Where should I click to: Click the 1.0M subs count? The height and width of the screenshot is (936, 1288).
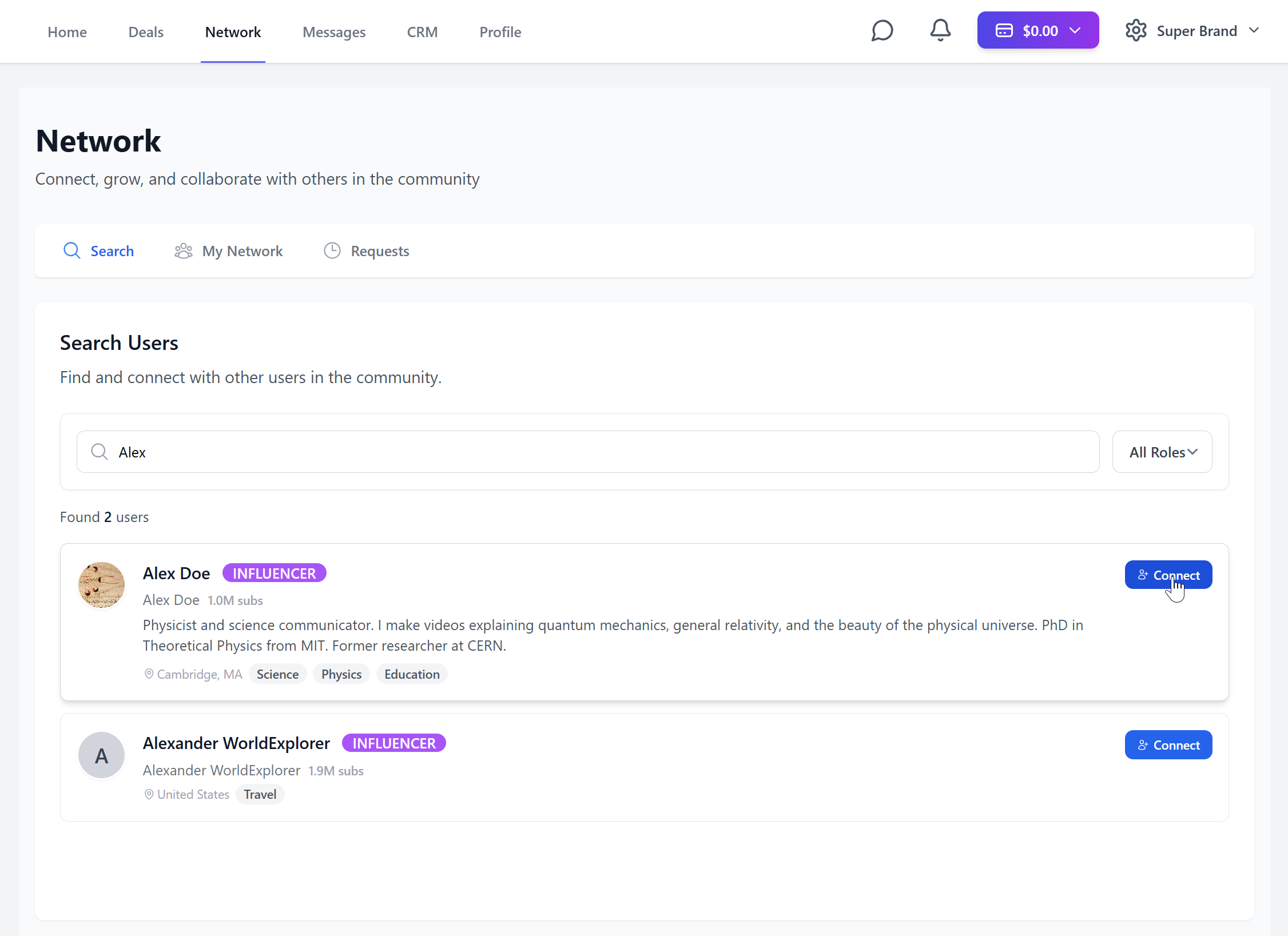[x=235, y=600]
